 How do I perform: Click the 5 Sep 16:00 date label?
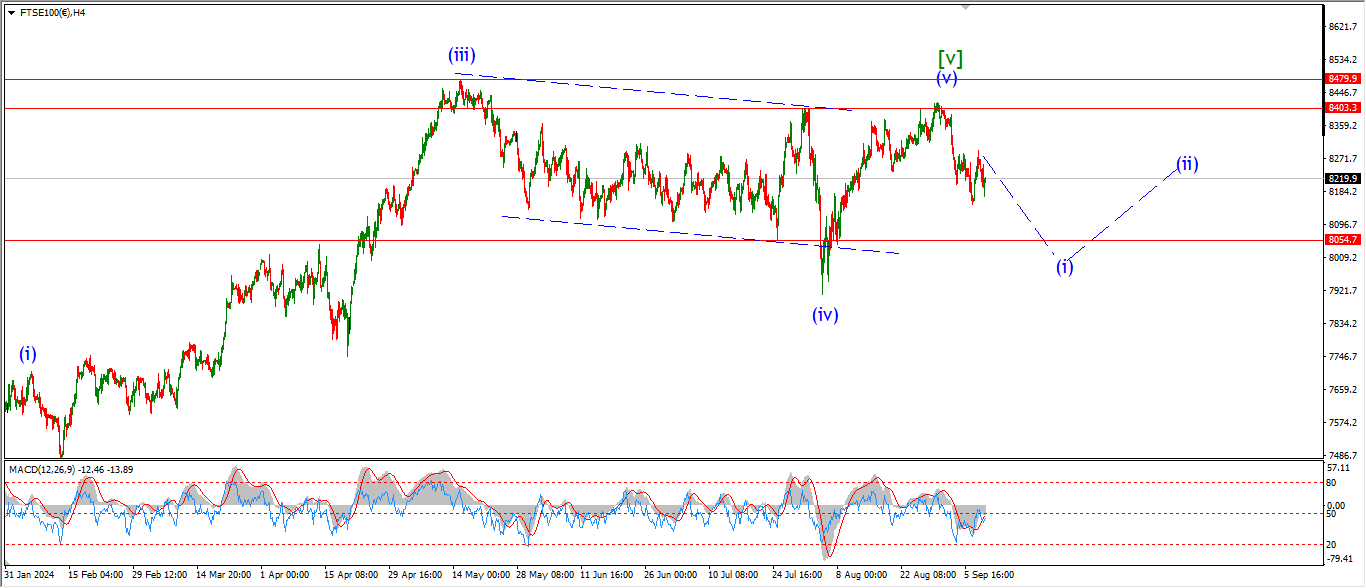click(987, 575)
